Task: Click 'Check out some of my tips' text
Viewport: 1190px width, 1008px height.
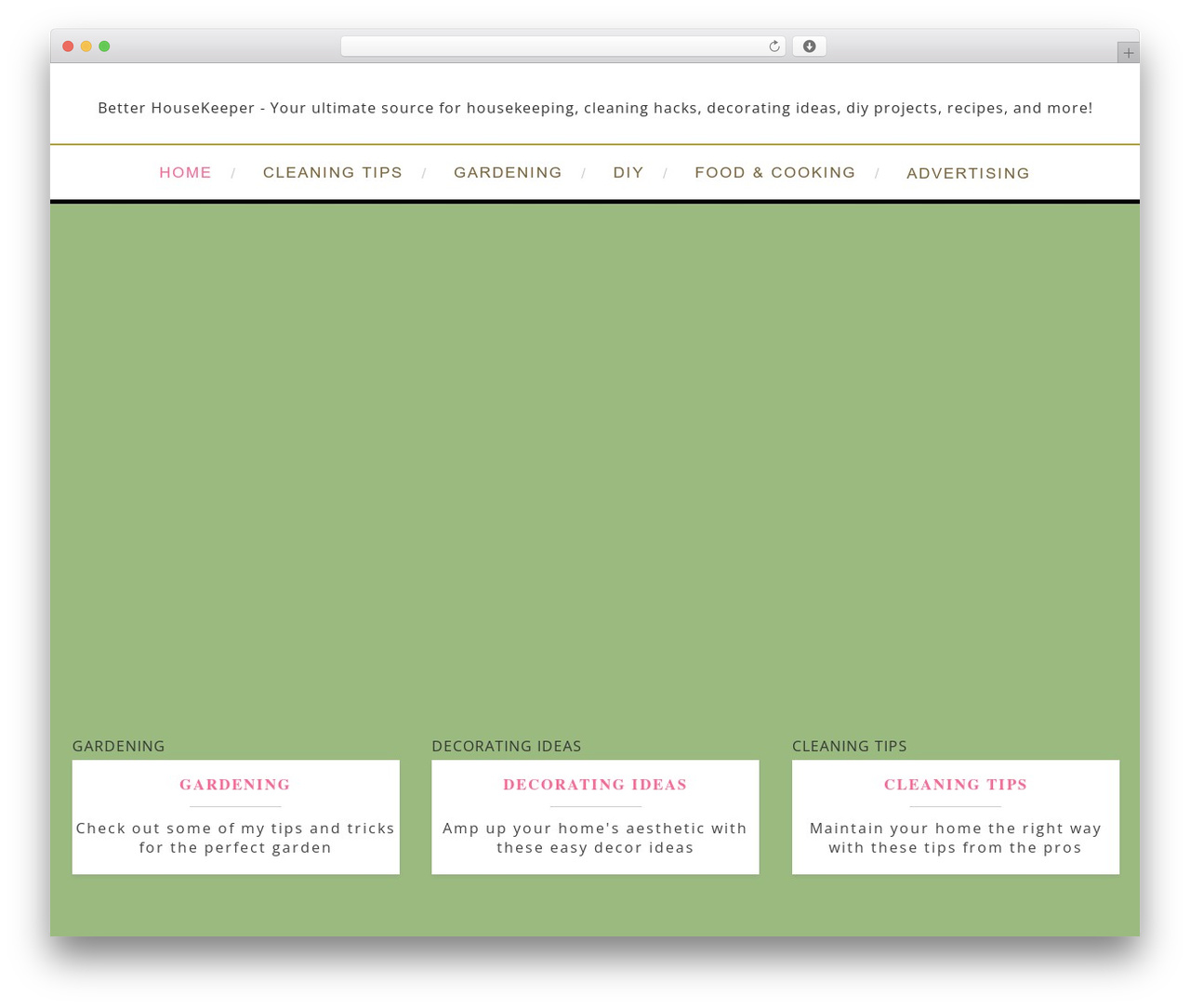Action: pos(235,838)
